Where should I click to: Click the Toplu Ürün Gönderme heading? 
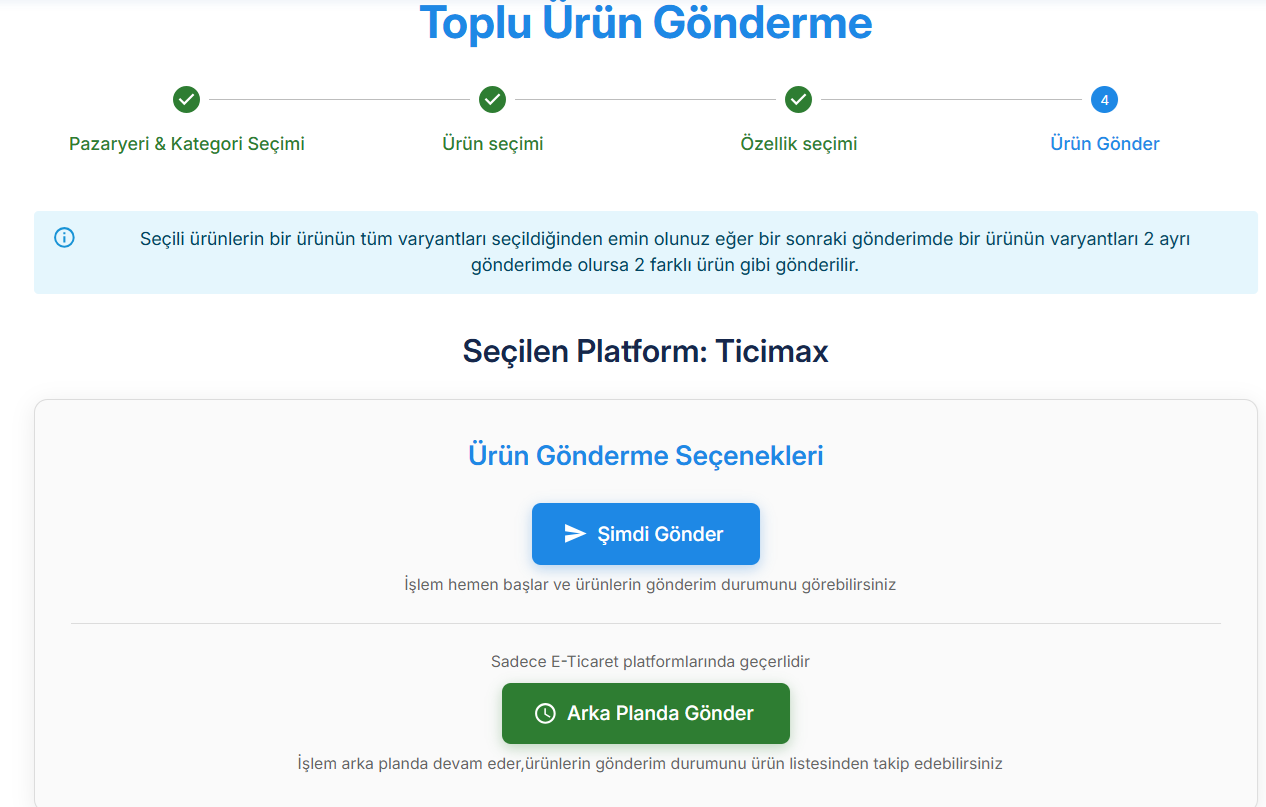pyautogui.click(x=646, y=23)
